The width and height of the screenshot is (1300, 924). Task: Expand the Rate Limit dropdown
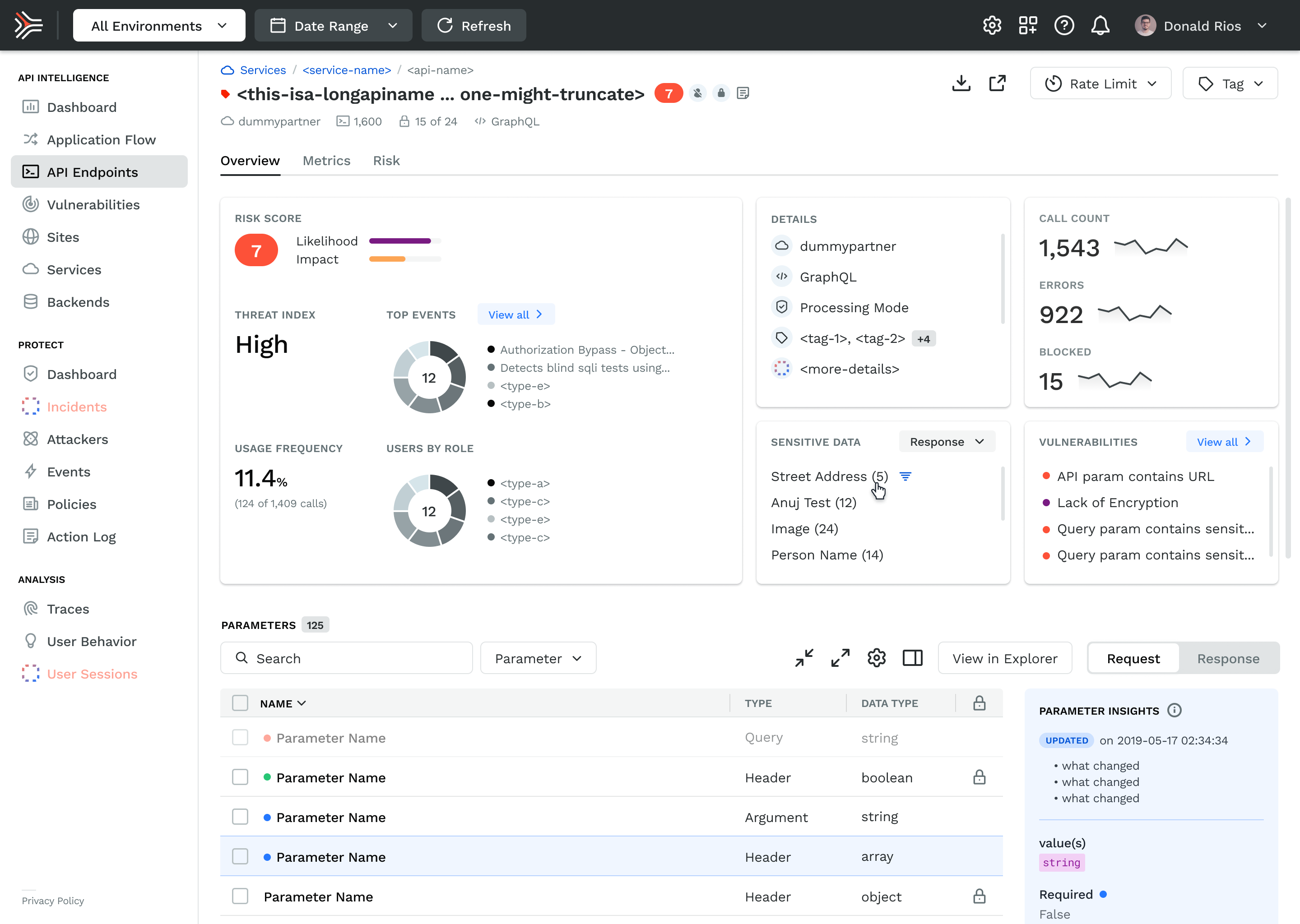click(x=1100, y=83)
